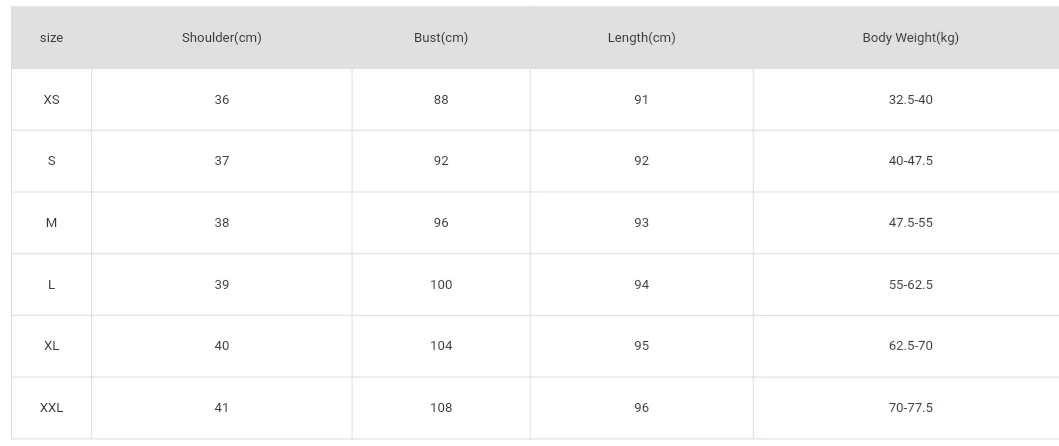Click the Body Weight(kg) column header
Viewport: 1059px width, 446px height.
pyautogui.click(x=910, y=38)
